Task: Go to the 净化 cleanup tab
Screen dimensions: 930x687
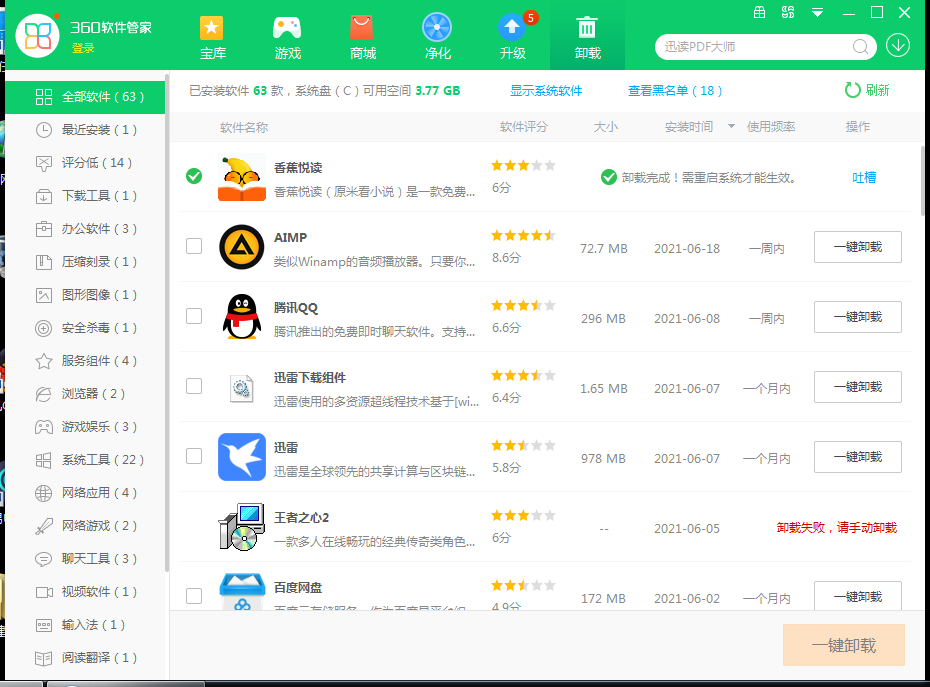Action: (438, 37)
